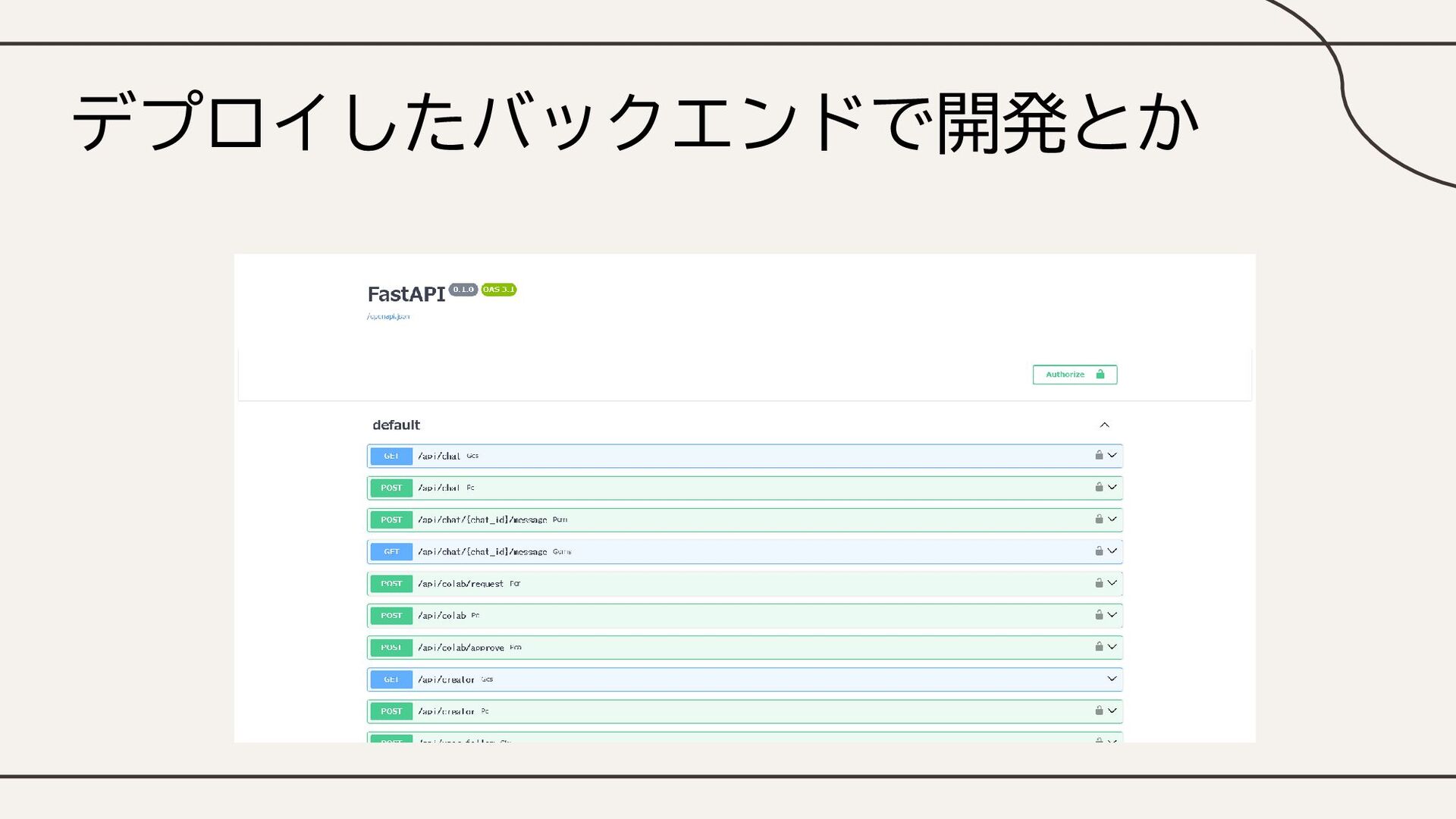Click POST badge for /api/colab/request

click(391, 584)
